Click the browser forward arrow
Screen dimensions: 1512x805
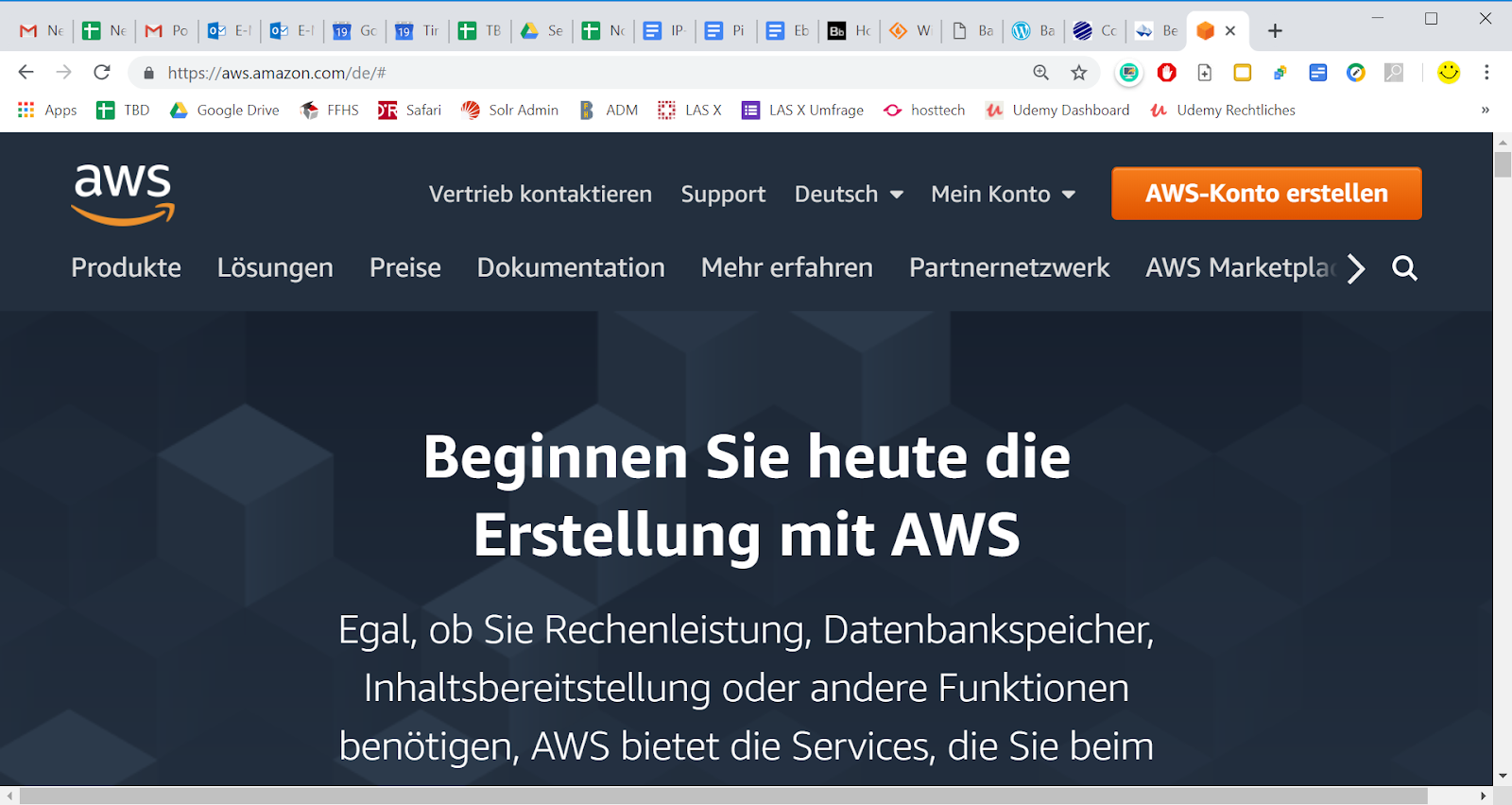63,73
